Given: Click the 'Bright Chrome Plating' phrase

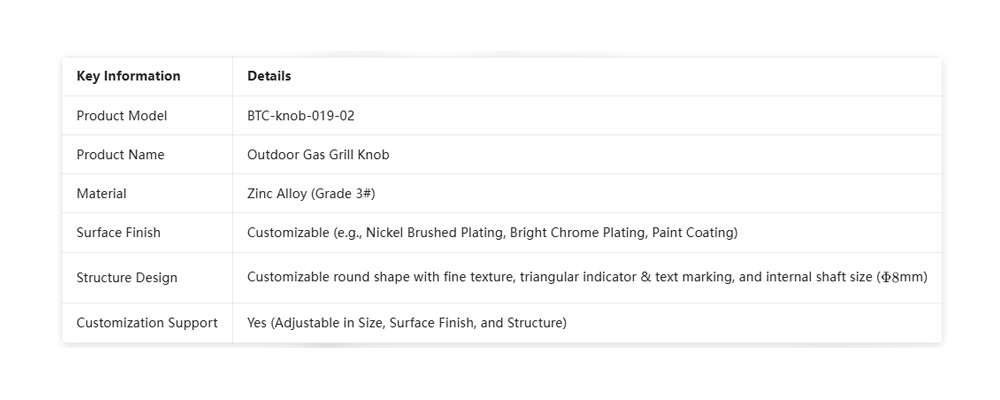Looking at the screenshot, I should click(x=576, y=233).
